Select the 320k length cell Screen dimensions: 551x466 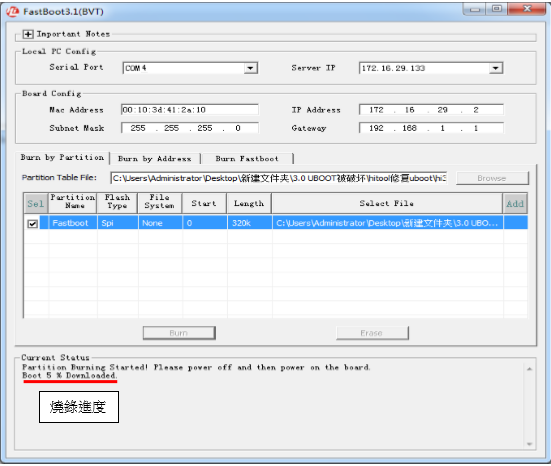[x=249, y=223]
